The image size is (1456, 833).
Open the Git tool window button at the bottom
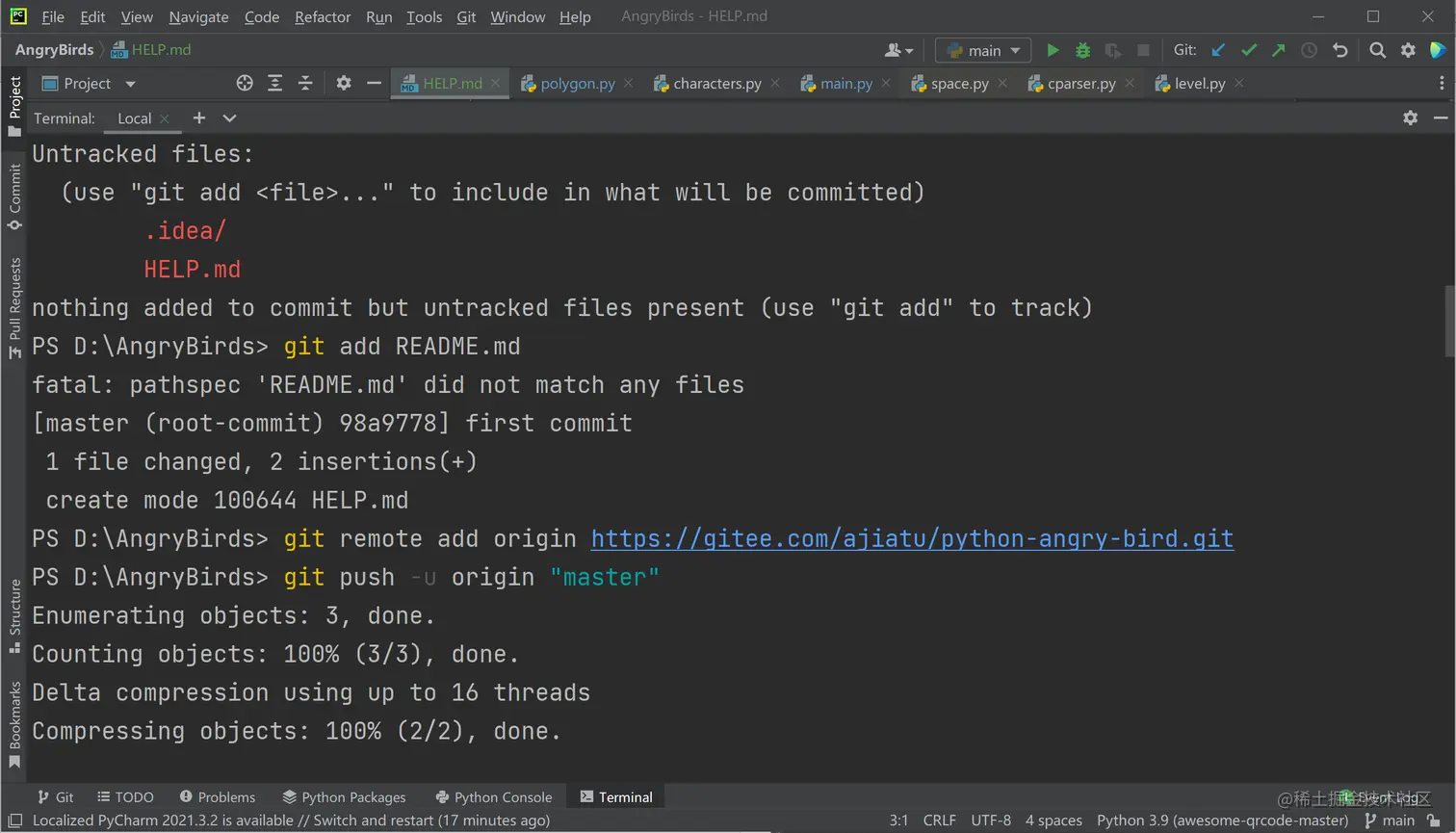[56, 797]
